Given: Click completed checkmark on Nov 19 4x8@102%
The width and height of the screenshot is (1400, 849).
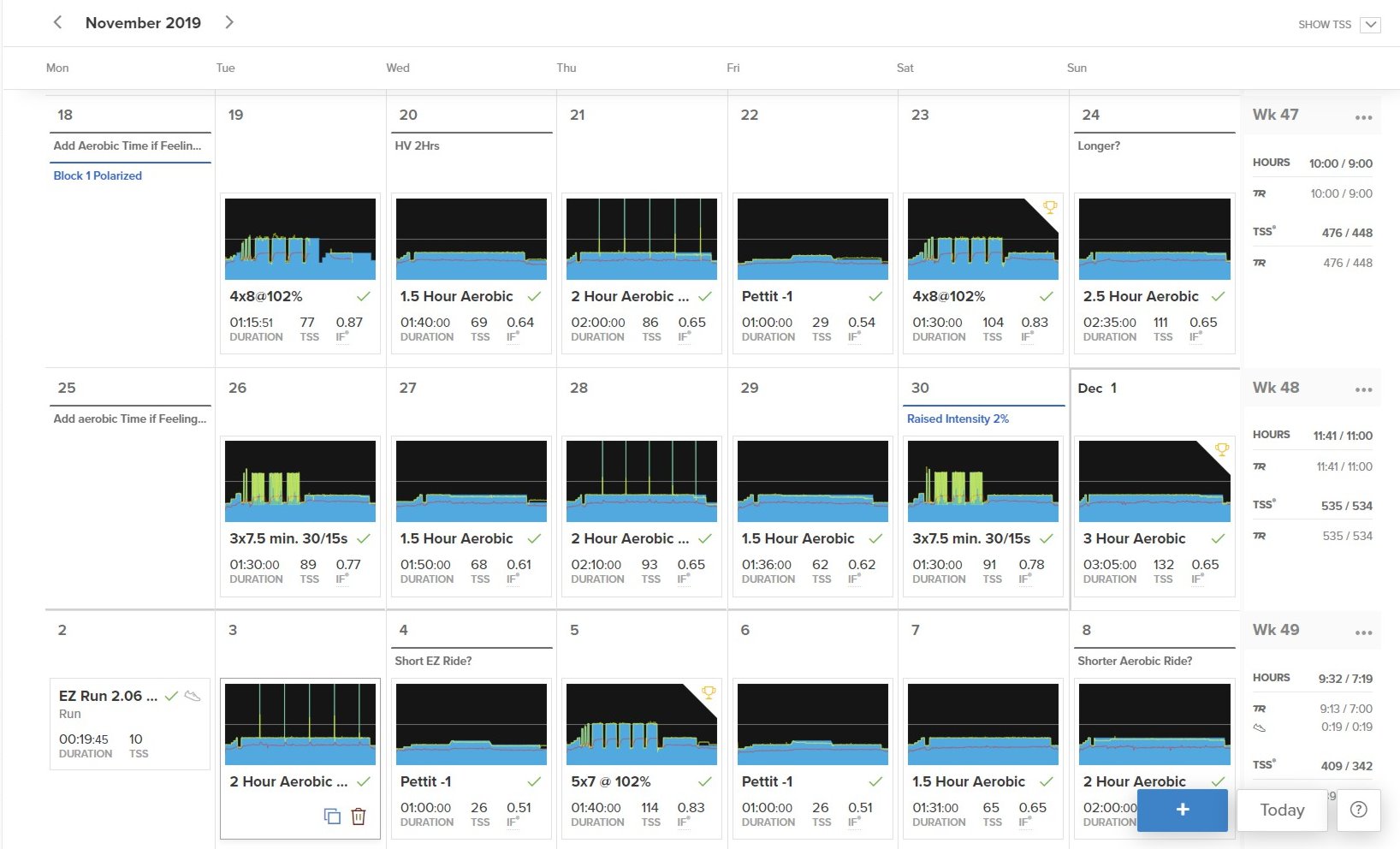Looking at the screenshot, I should tap(364, 296).
